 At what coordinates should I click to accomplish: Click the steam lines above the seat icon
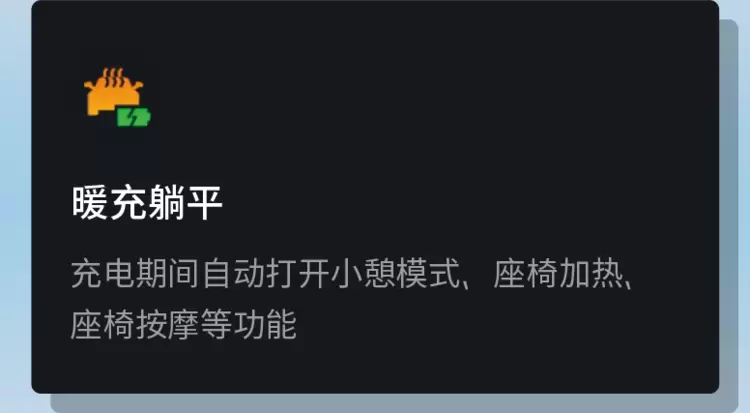click(x=114, y=78)
